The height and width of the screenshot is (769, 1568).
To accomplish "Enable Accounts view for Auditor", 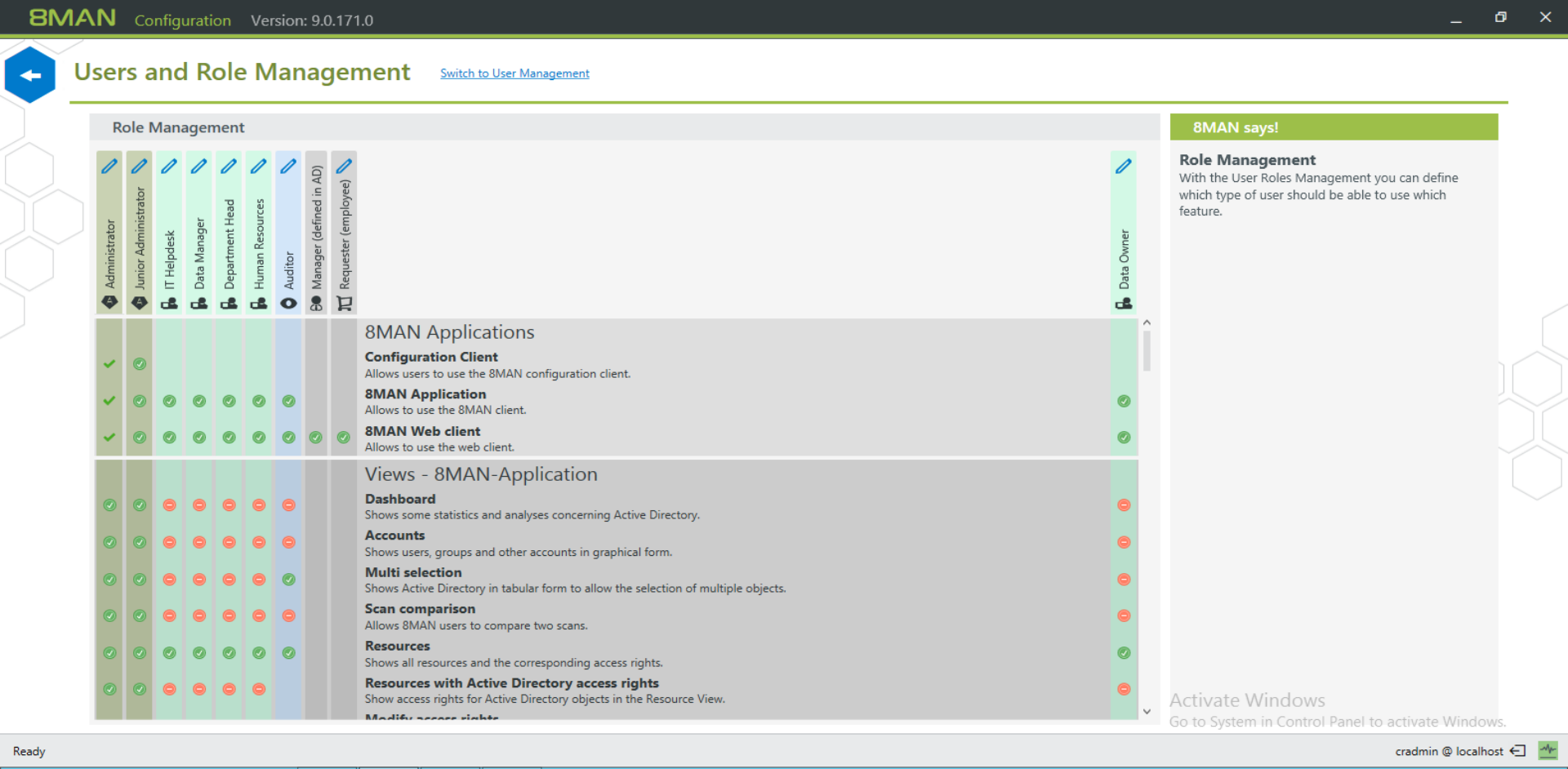I will [x=288, y=542].
